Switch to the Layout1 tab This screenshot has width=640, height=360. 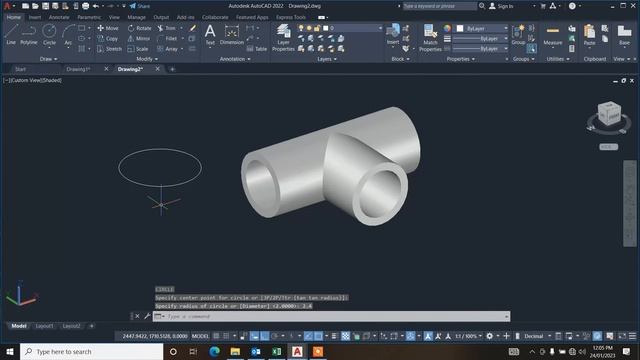click(x=44, y=326)
